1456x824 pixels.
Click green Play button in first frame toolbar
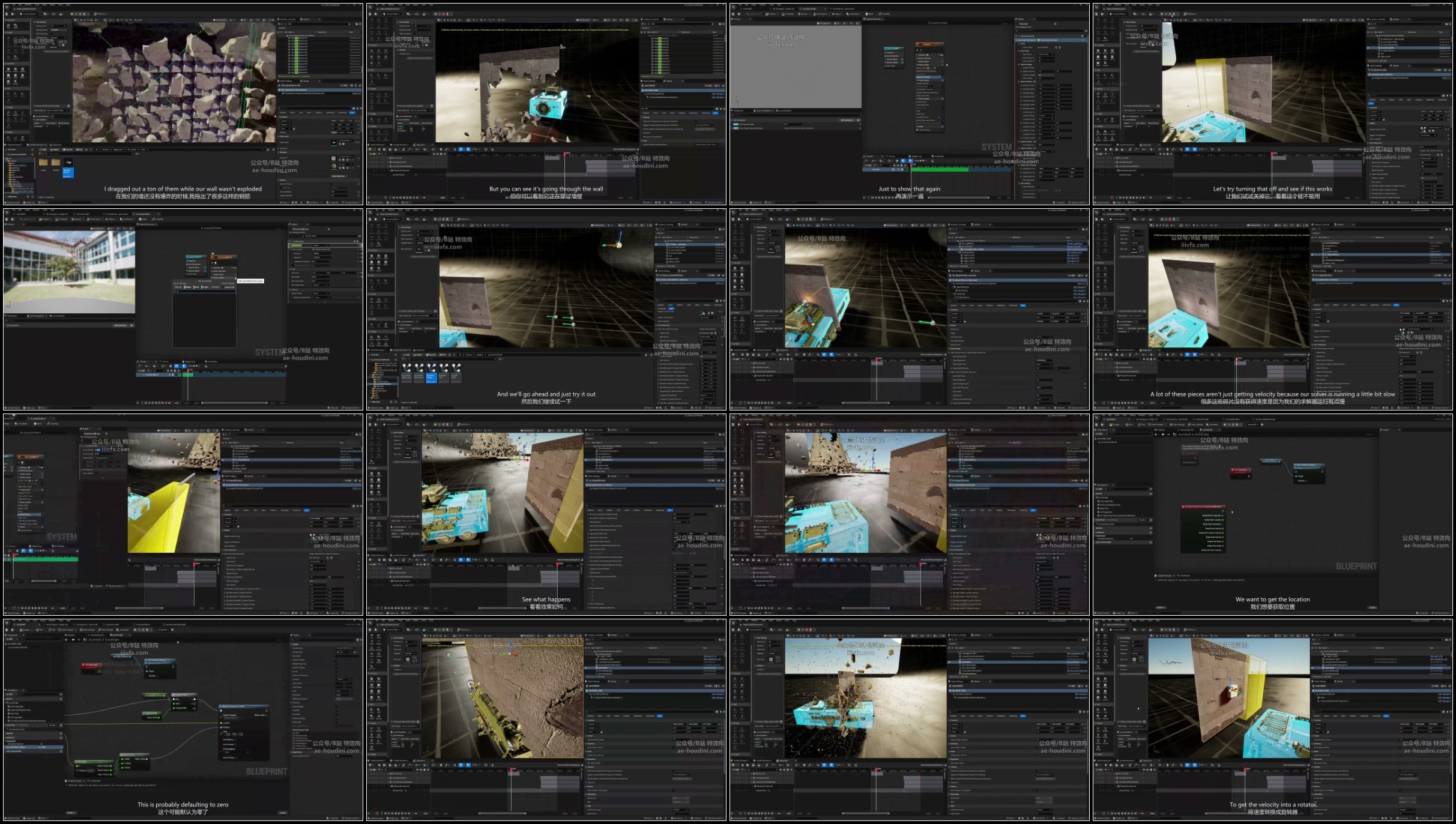tap(73, 14)
